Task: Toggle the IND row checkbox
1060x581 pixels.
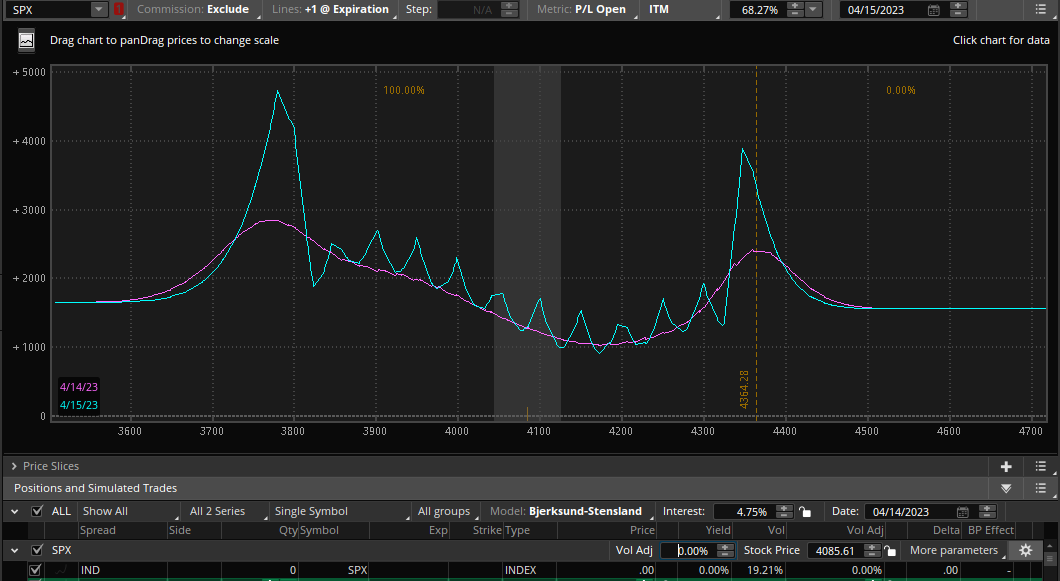Action: [35, 570]
